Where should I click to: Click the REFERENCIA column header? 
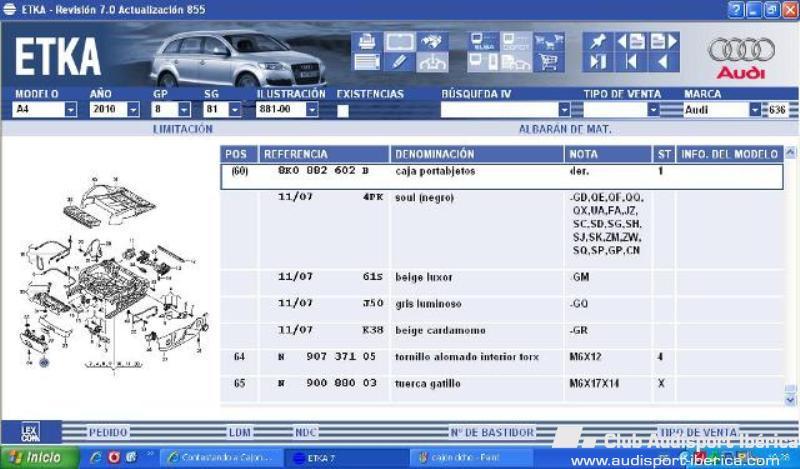click(324, 154)
